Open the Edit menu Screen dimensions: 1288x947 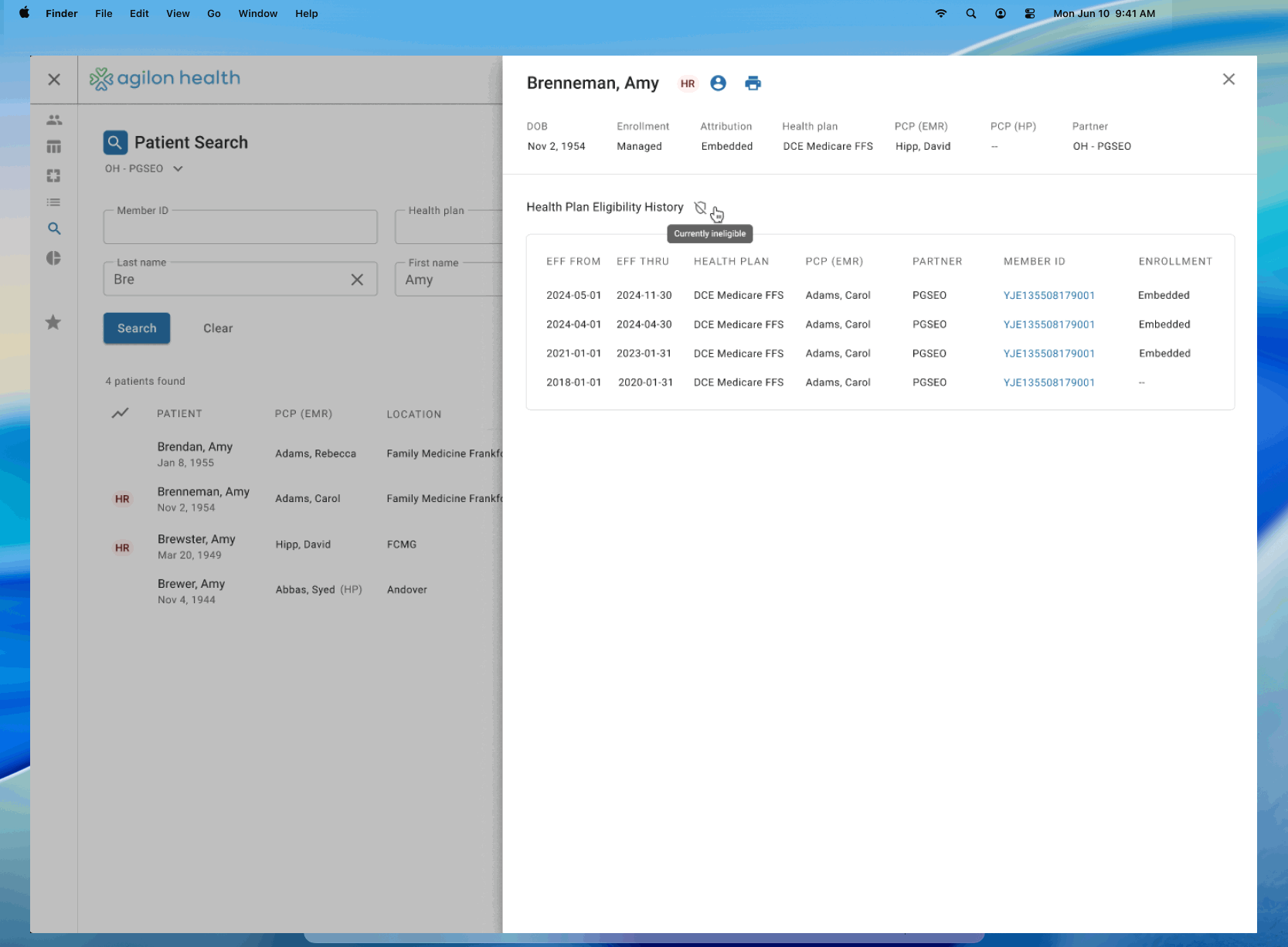click(x=139, y=13)
